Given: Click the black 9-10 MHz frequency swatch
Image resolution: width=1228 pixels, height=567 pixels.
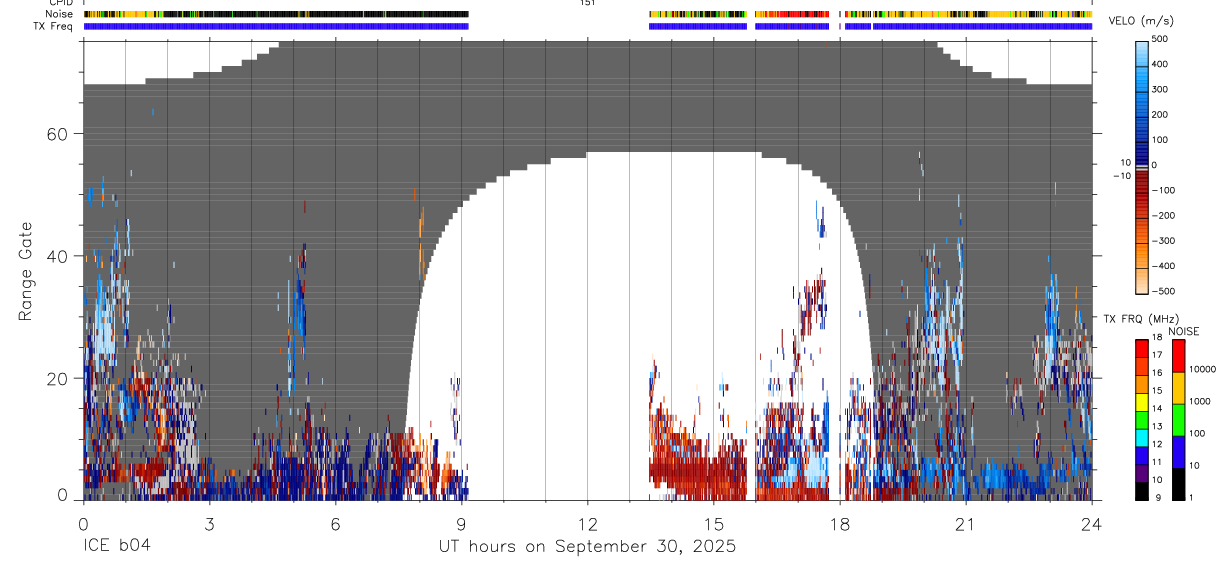Looking at the screenshot, I should [x=1141, y=491].
